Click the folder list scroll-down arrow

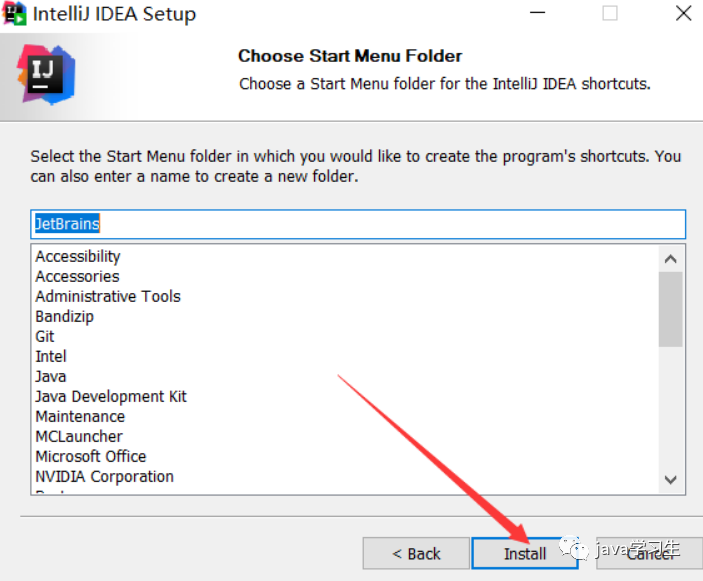[671, 480]
